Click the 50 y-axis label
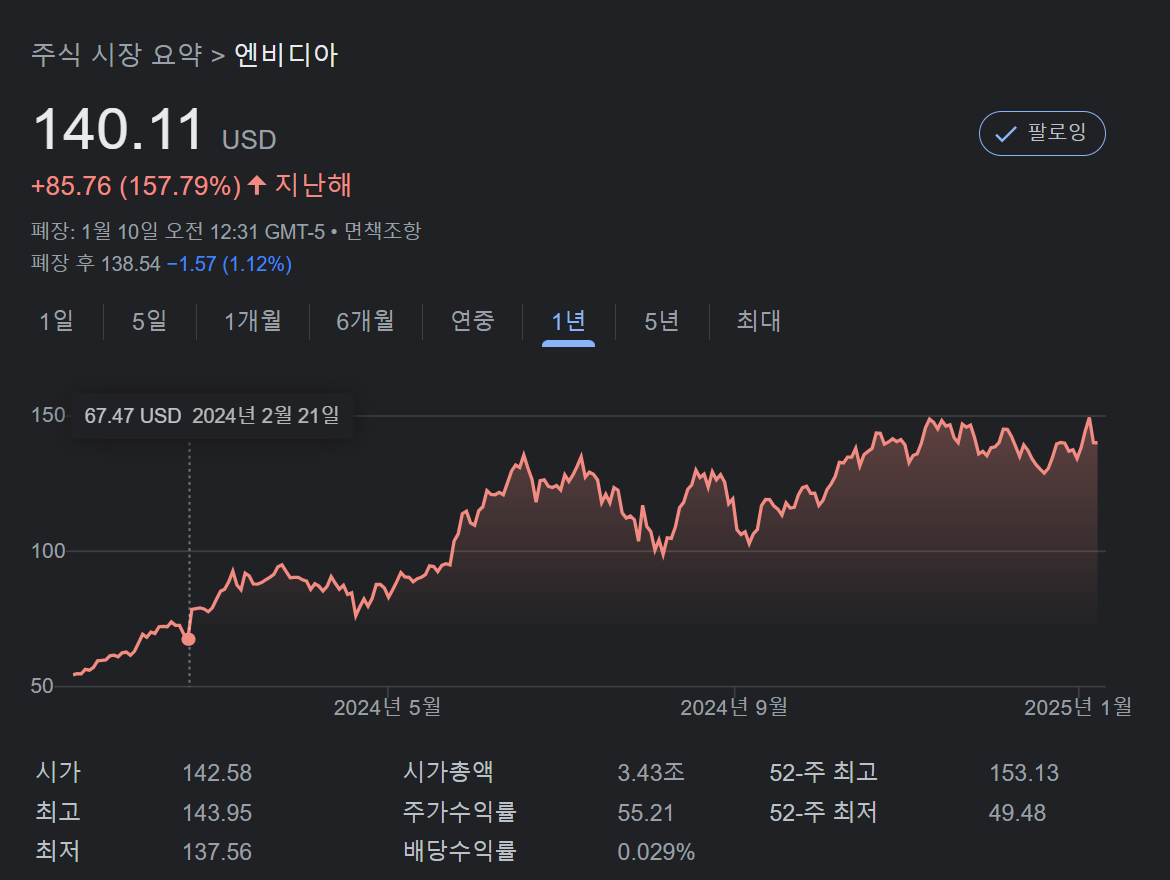The height and width of the screenshot is (880, 1170). click(x=43, y=687)
